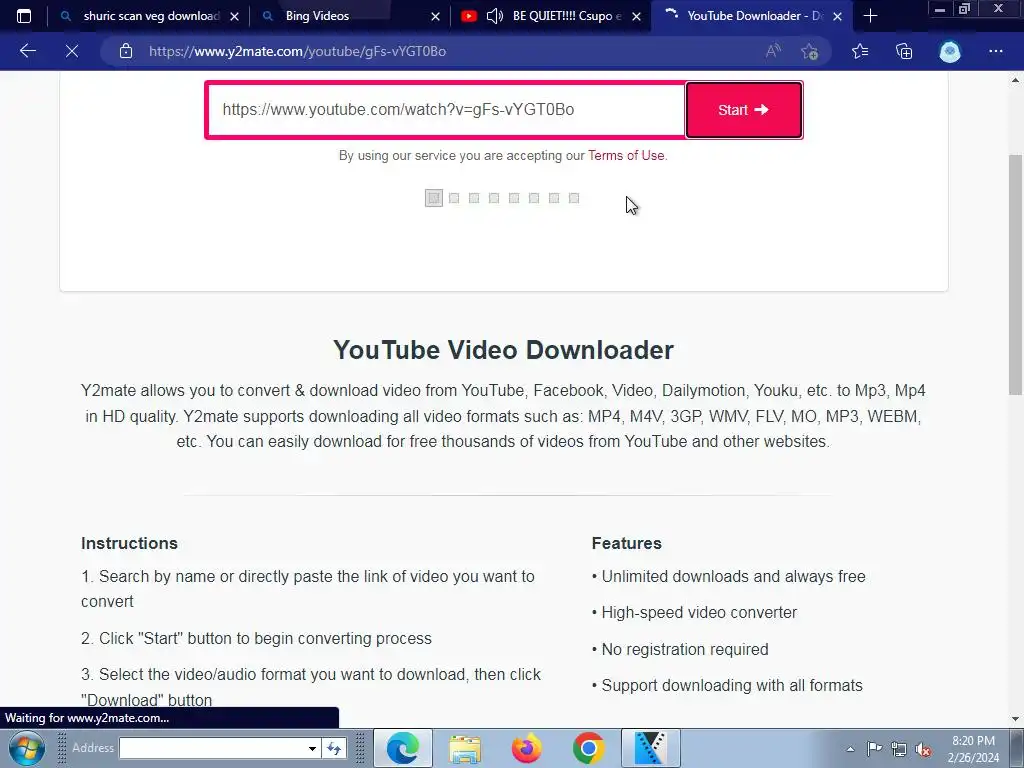The image size is (1024, 768).
Task: Click instruction step 2 about Start button
Action: coord(257,638)
